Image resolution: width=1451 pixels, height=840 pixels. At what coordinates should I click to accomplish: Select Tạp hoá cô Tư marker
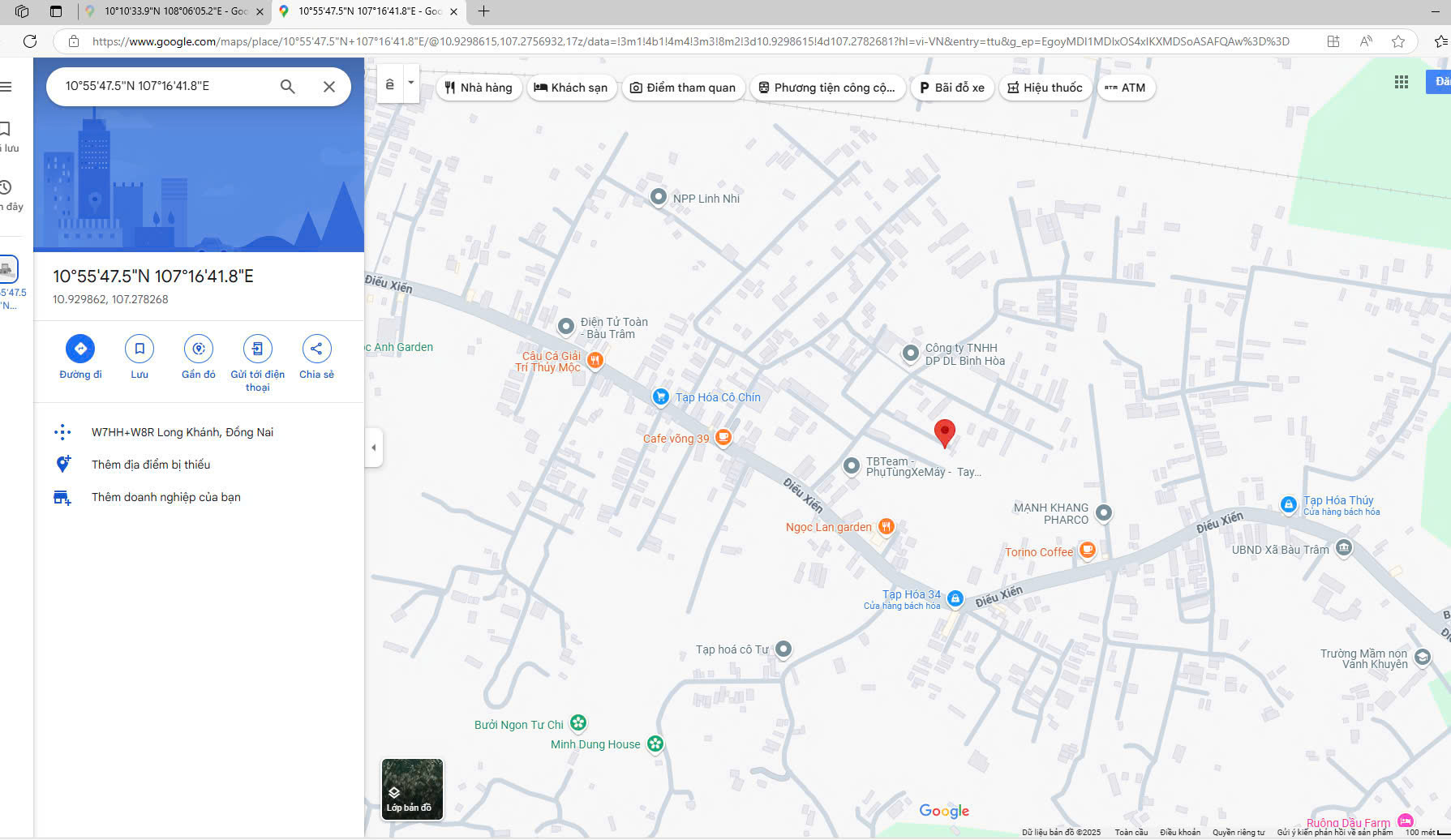(x=783, y=649)
